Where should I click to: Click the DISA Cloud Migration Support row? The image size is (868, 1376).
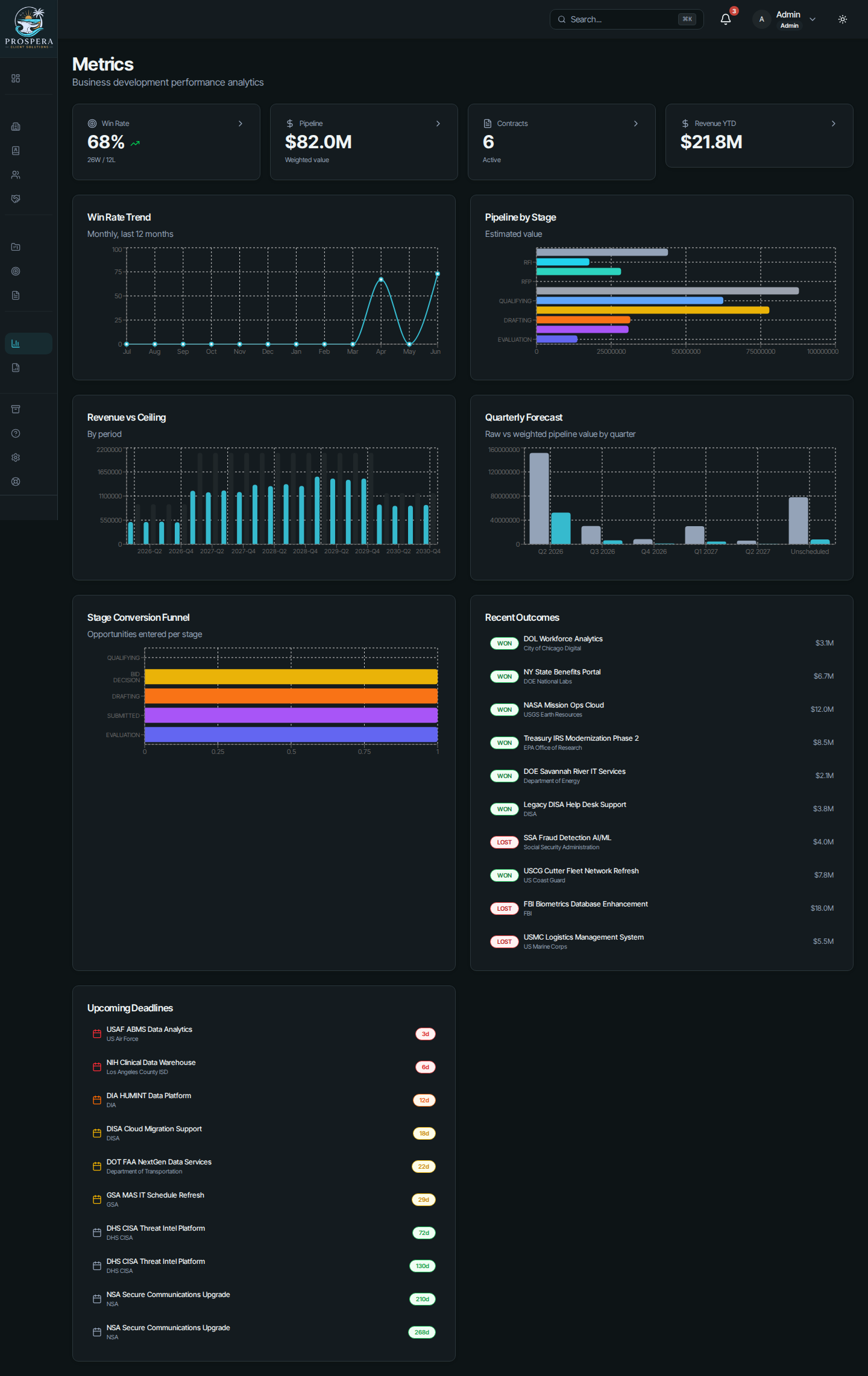click(x=264, y=1133)
